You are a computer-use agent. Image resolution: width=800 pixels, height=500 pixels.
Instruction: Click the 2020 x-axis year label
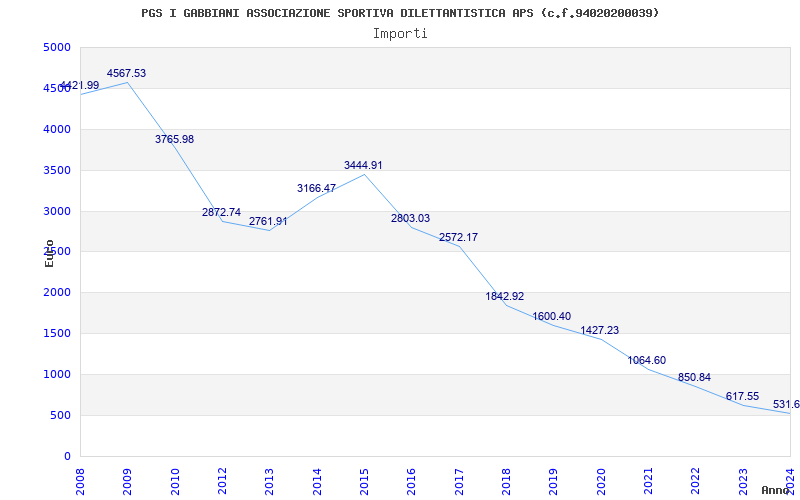601,482
